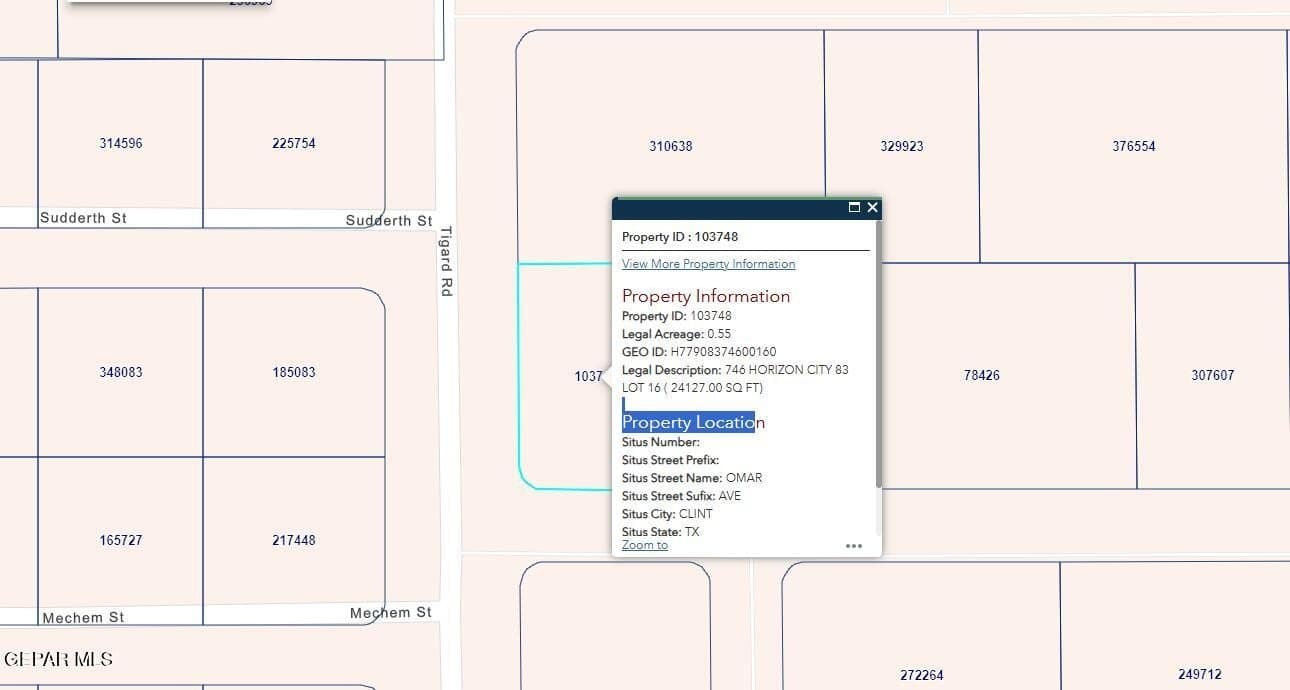Click parcel 185083 on the map

(x=293, y=372)
